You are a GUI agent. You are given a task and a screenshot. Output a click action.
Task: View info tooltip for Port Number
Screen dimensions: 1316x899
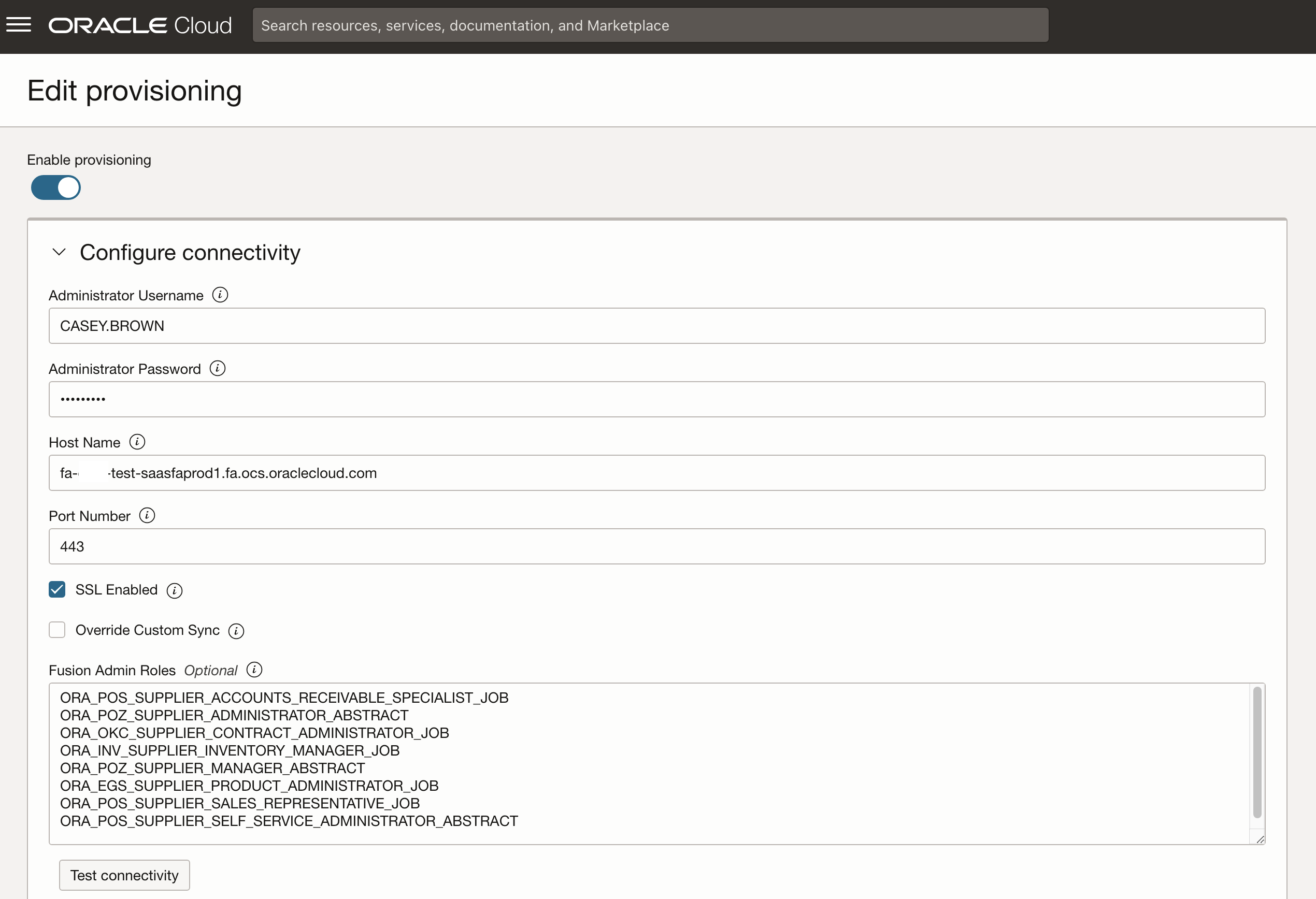pos(147,516)
